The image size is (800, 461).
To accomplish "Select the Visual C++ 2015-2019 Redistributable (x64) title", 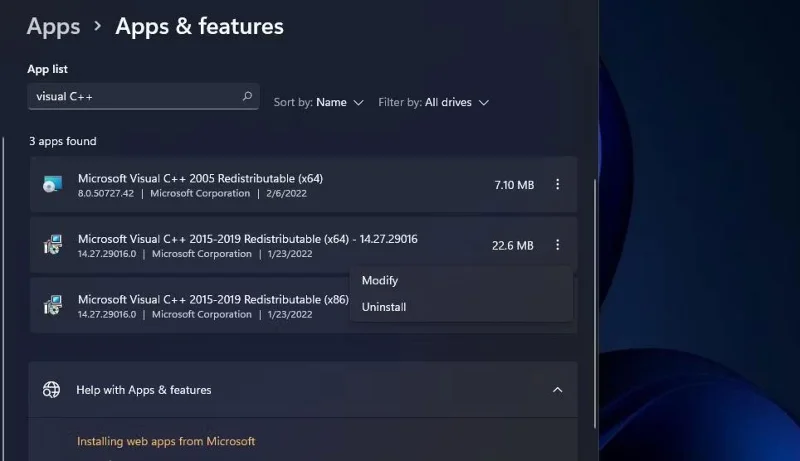I will click(x=247, y=239).
